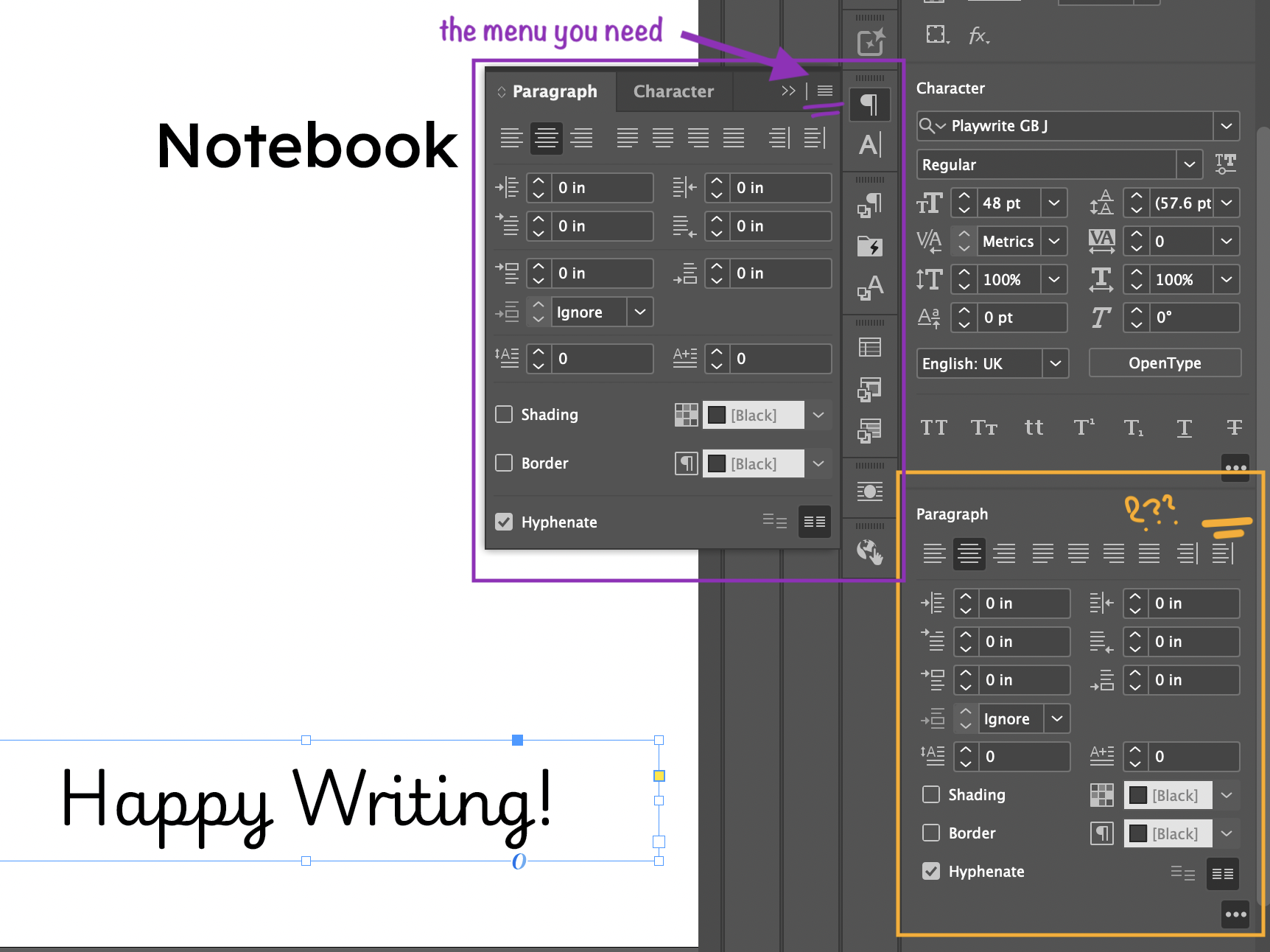This screenshot has width=1270, height=952.
Task: Open the Paragraph panel icon in the dock
Action: [869, 104]
